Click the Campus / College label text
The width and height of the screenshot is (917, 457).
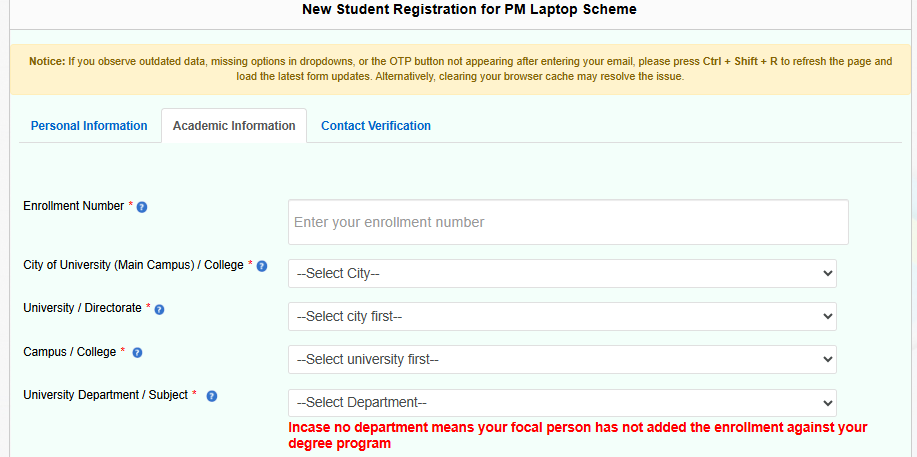point(70,352)
